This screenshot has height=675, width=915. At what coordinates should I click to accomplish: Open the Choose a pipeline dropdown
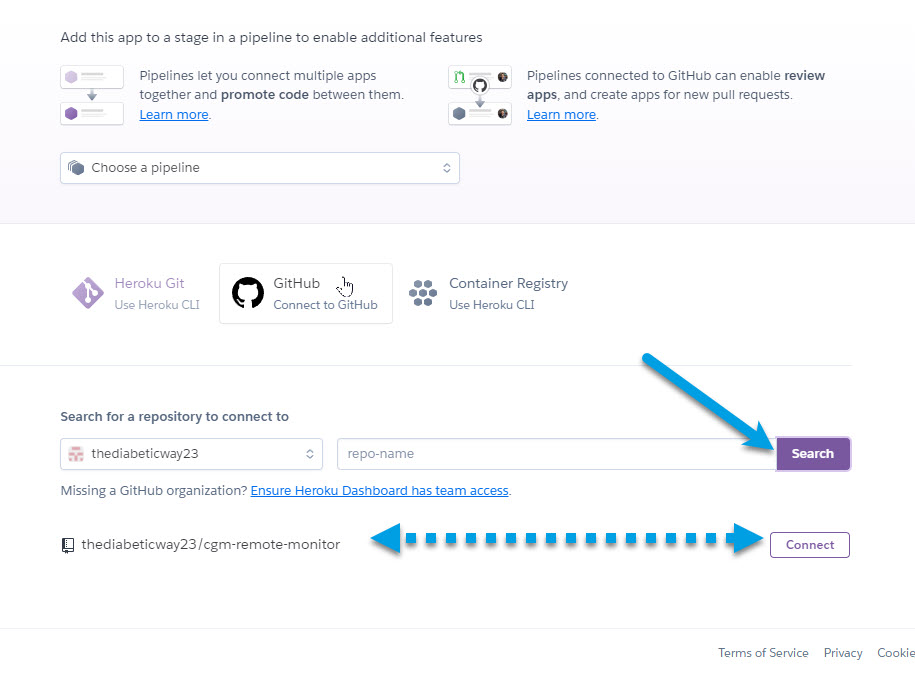coord(259,168)
